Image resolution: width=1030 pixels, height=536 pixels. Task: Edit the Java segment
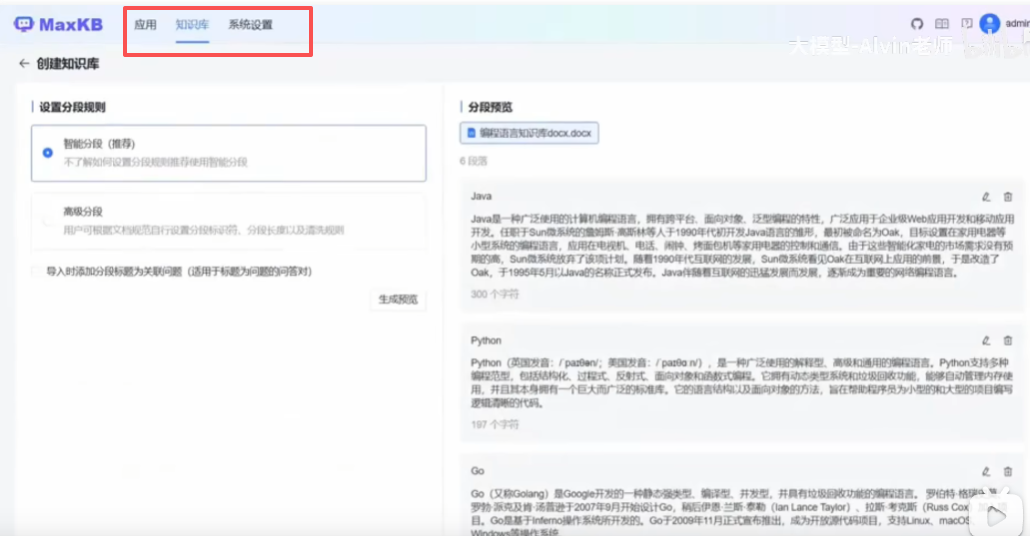click(986, 196)
